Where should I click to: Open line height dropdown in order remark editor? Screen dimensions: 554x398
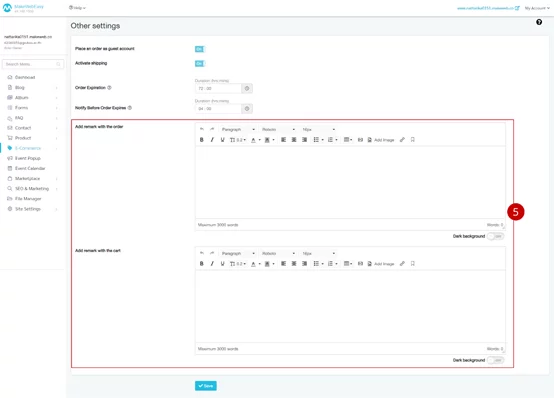pos(238,140)
